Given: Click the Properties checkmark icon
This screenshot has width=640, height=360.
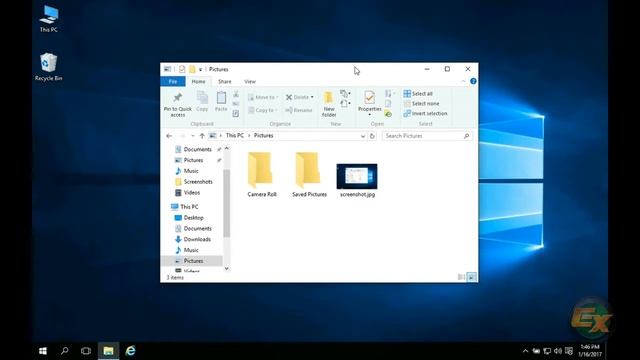Looking at the screenshot, I should point(369,98).
